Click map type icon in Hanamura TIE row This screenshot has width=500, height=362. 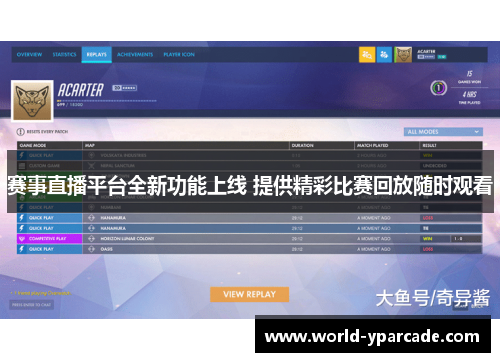91,228
